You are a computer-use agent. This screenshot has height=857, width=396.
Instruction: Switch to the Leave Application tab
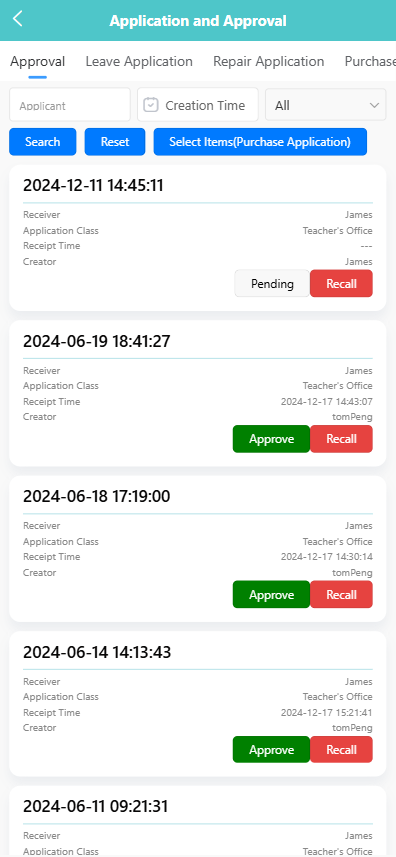(139, 61)
